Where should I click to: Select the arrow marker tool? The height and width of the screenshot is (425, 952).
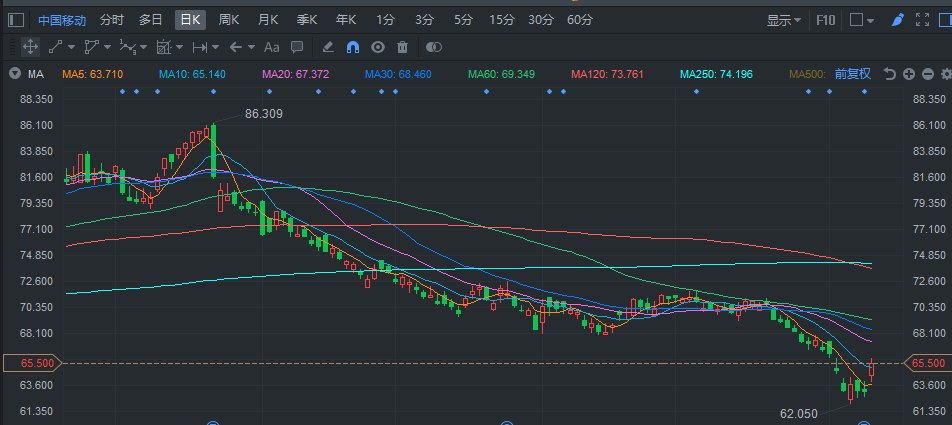235,47
